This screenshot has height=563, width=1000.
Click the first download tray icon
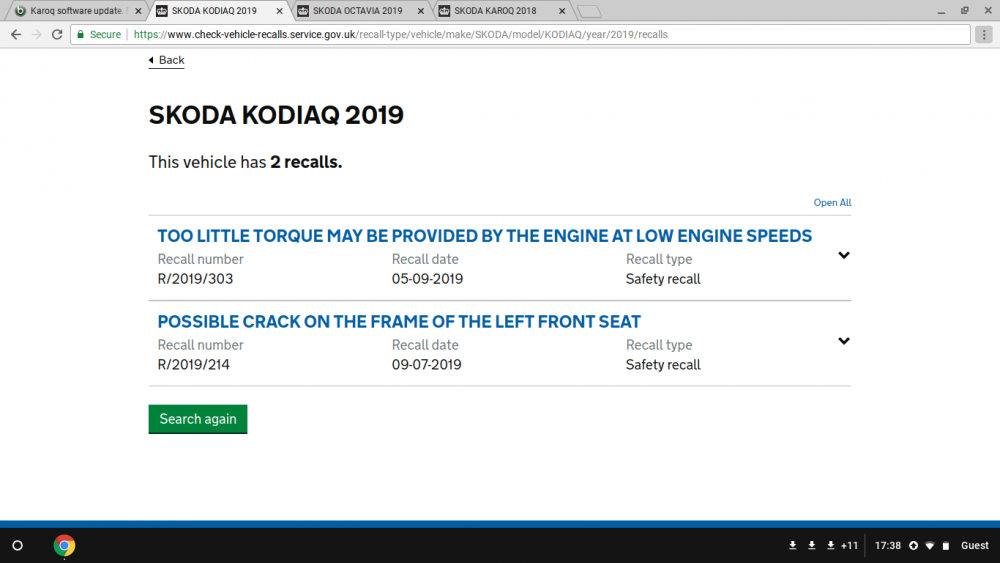tap(793, 546)
